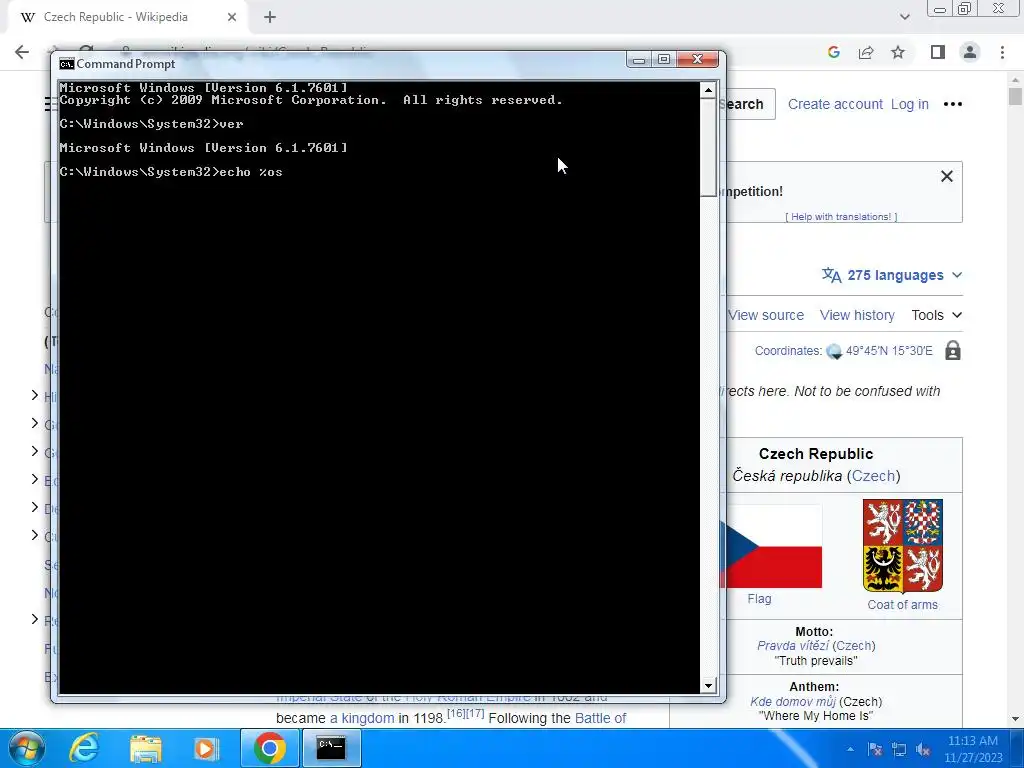This screenshot has width=1024, height=768.
Task: Click the Czech language link in infobox title
Action: coord(873,476)
